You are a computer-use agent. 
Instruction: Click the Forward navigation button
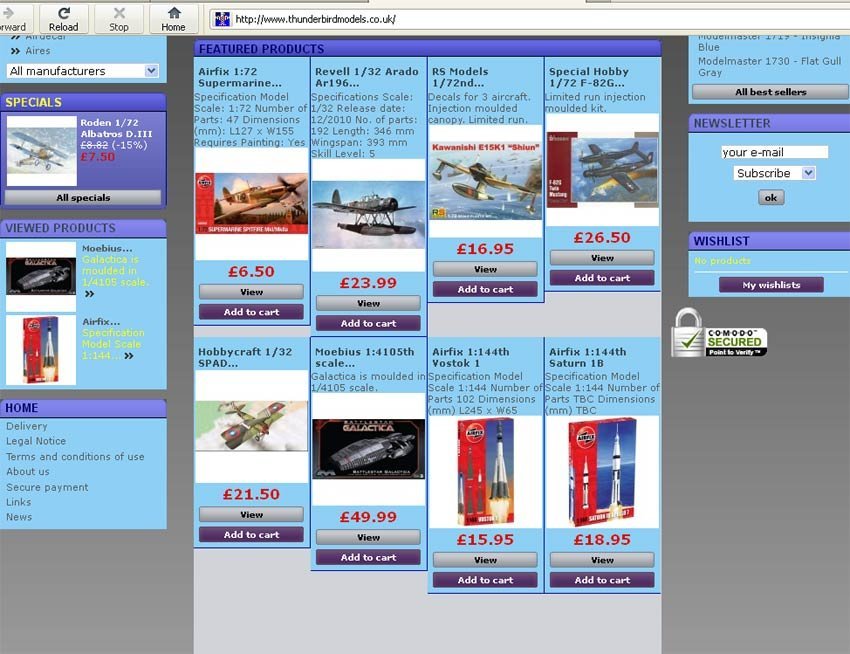click(x=15, y=19)
